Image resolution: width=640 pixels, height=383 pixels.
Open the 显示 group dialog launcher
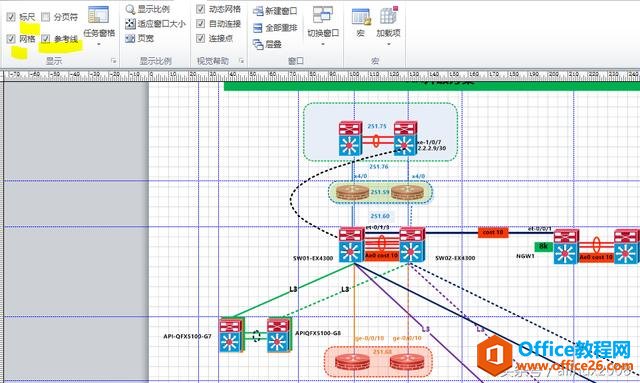point(113,61)
